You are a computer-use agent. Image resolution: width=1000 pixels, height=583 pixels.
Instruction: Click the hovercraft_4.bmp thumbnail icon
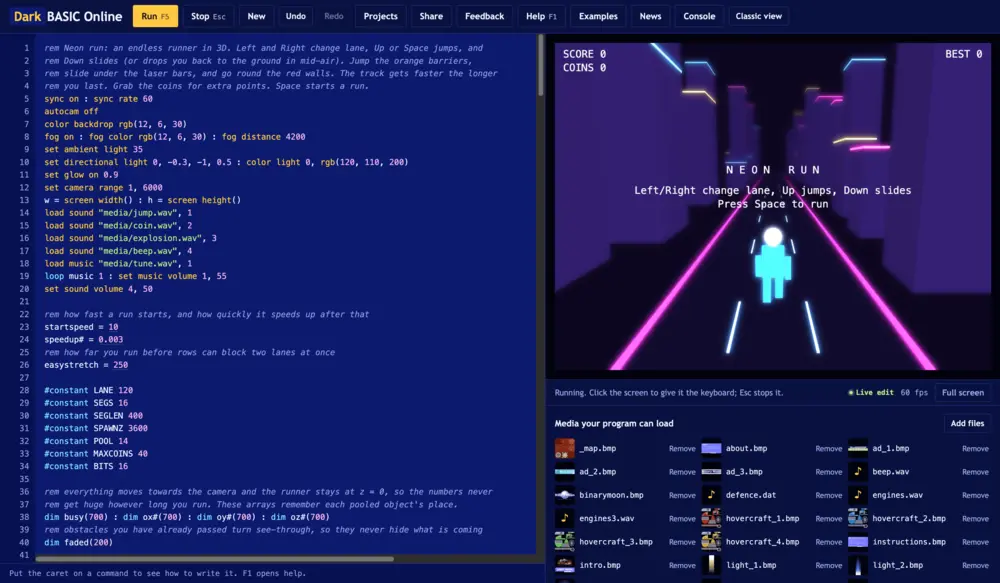(711, 542)
